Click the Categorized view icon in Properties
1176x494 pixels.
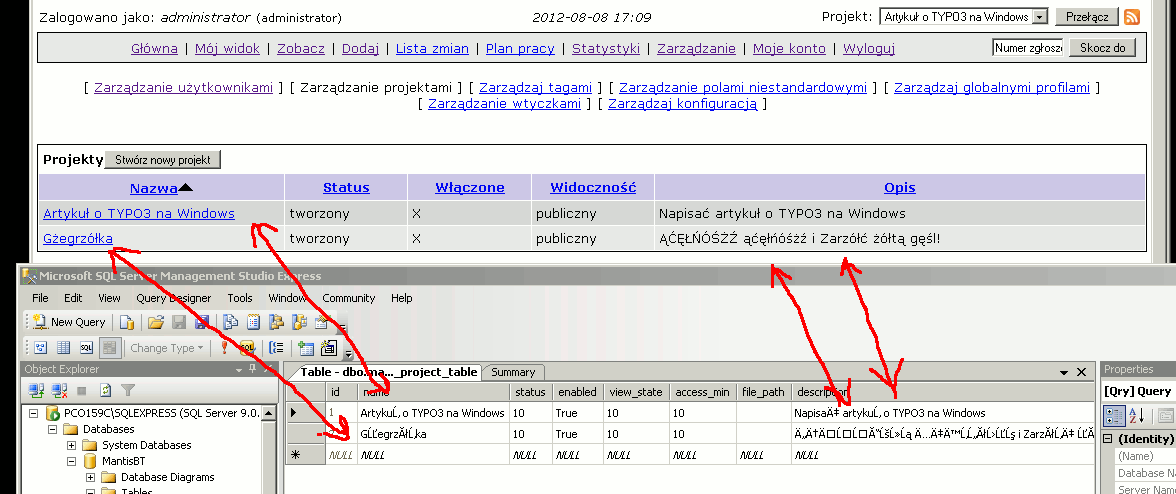click(1113, 415)
